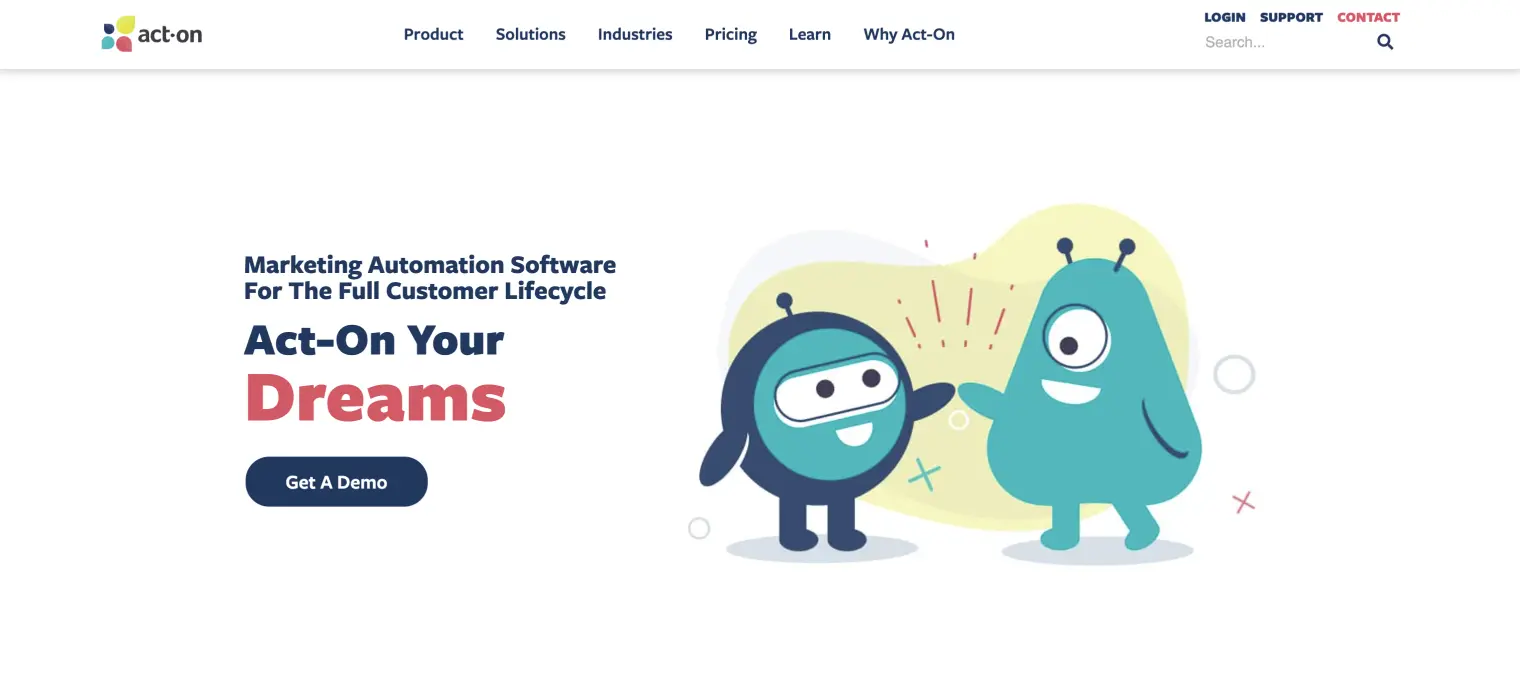Open the Learn menu item
This screenshot has height=689, width=1520.
pyautogui.click(x=809, y=34)
